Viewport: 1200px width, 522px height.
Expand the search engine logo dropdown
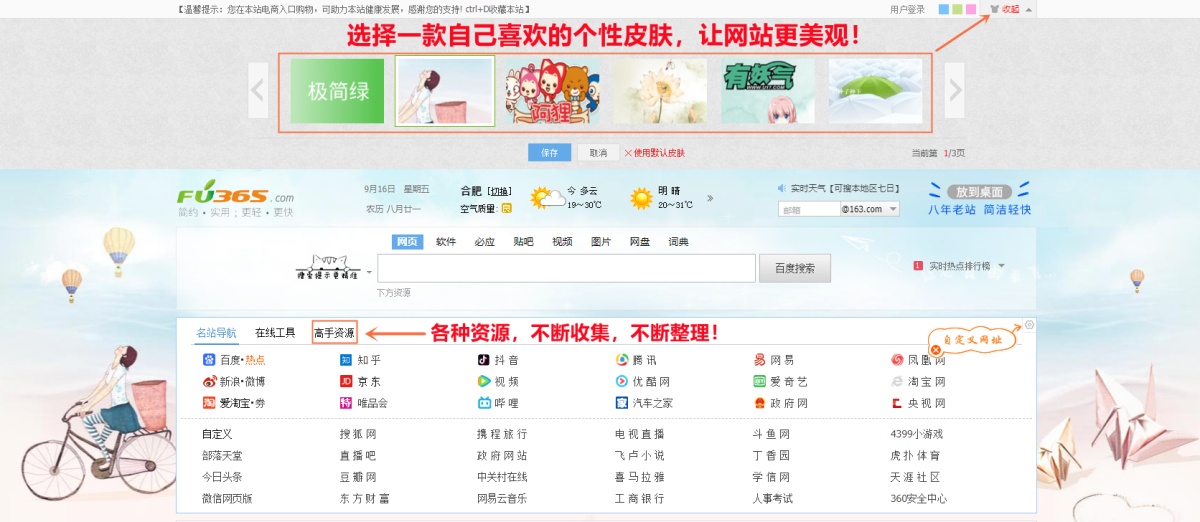tap(369, 272)
